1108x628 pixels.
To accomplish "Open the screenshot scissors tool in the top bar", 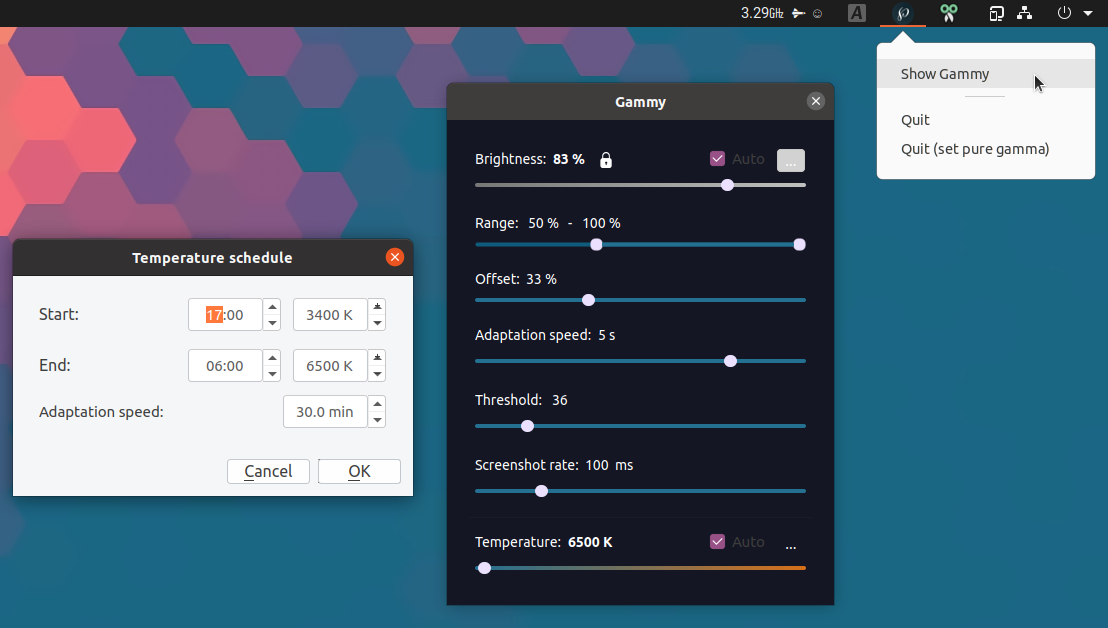I will point(948,14).
